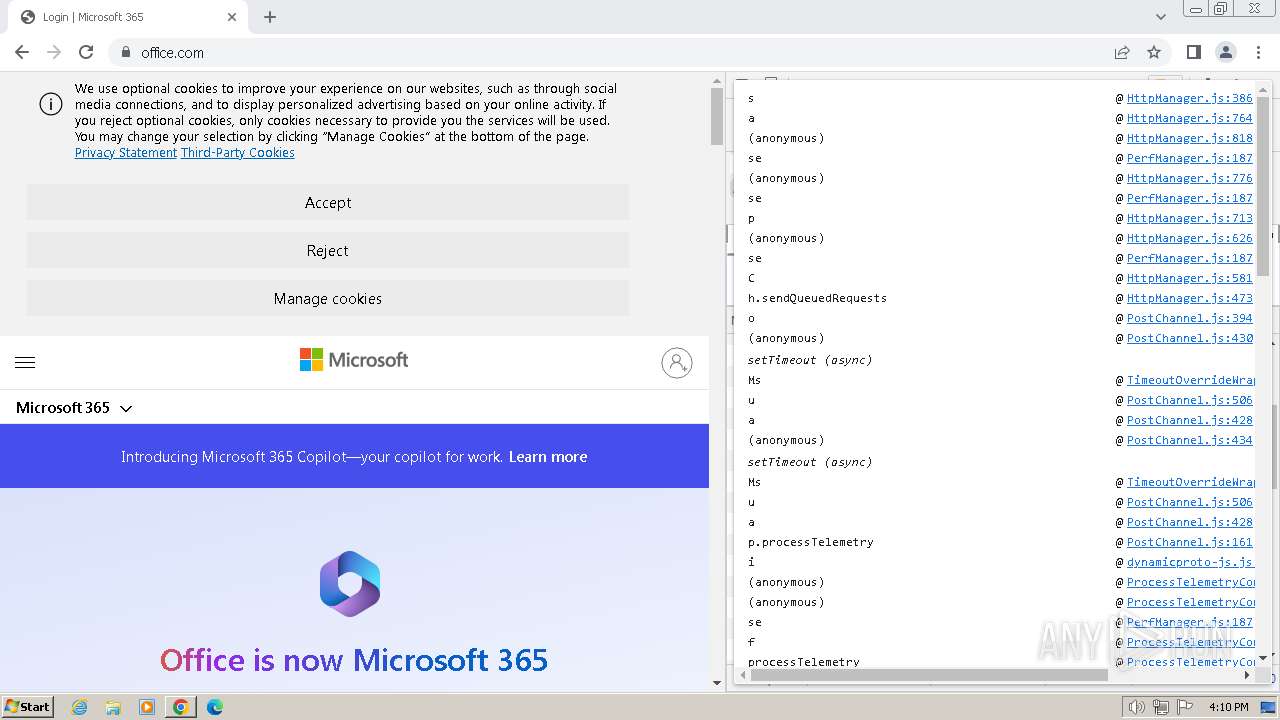The width and height of the screenshot is (1280, 720).
Task: Open PostChannel.js:394 source link
Action: coord(1189,318)
